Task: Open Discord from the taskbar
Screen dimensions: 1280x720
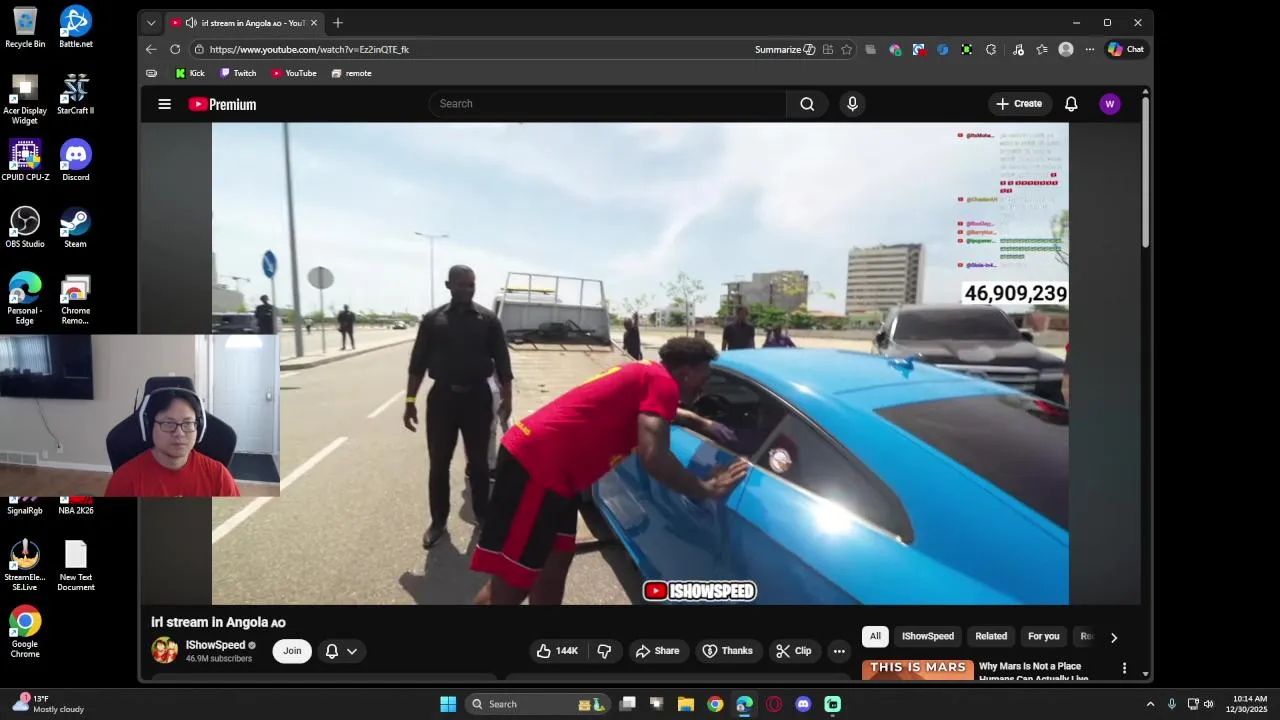Action: 803,704
